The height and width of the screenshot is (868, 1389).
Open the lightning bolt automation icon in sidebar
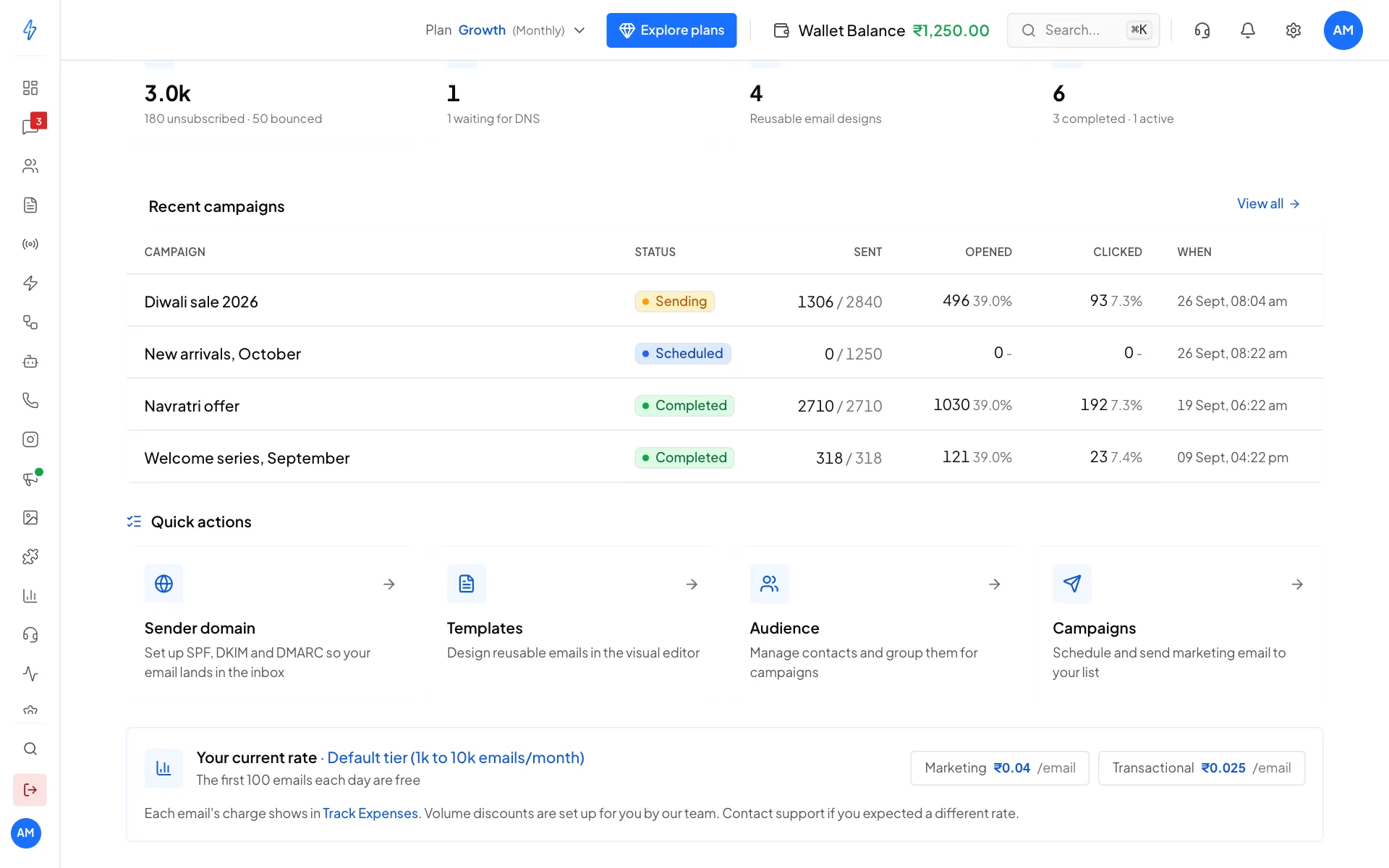(30, 283)
